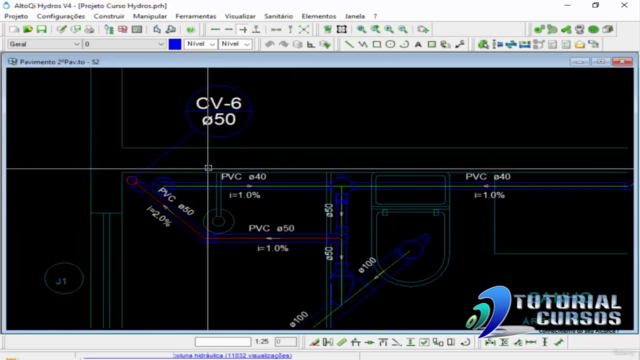640x360 pixels.
Task: Select the circle drawing tool
Action: click(391, 44)
